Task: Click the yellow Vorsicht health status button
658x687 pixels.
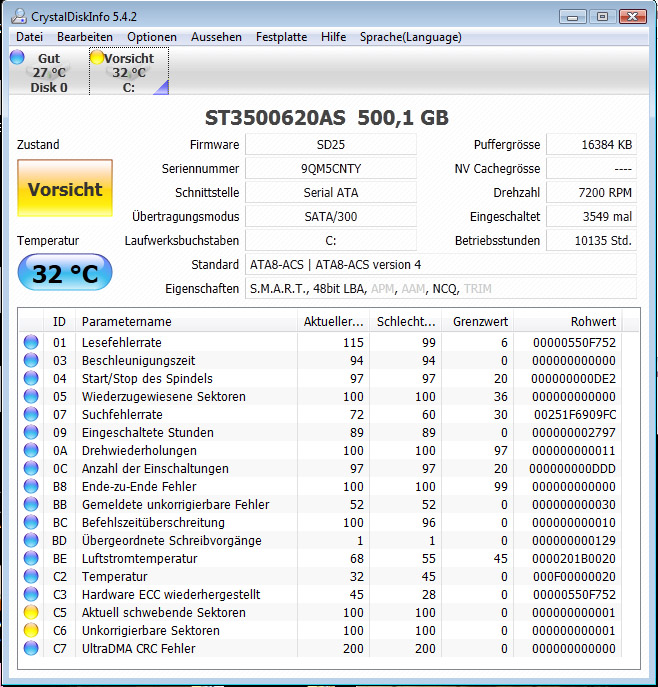Action: point(65,188)
